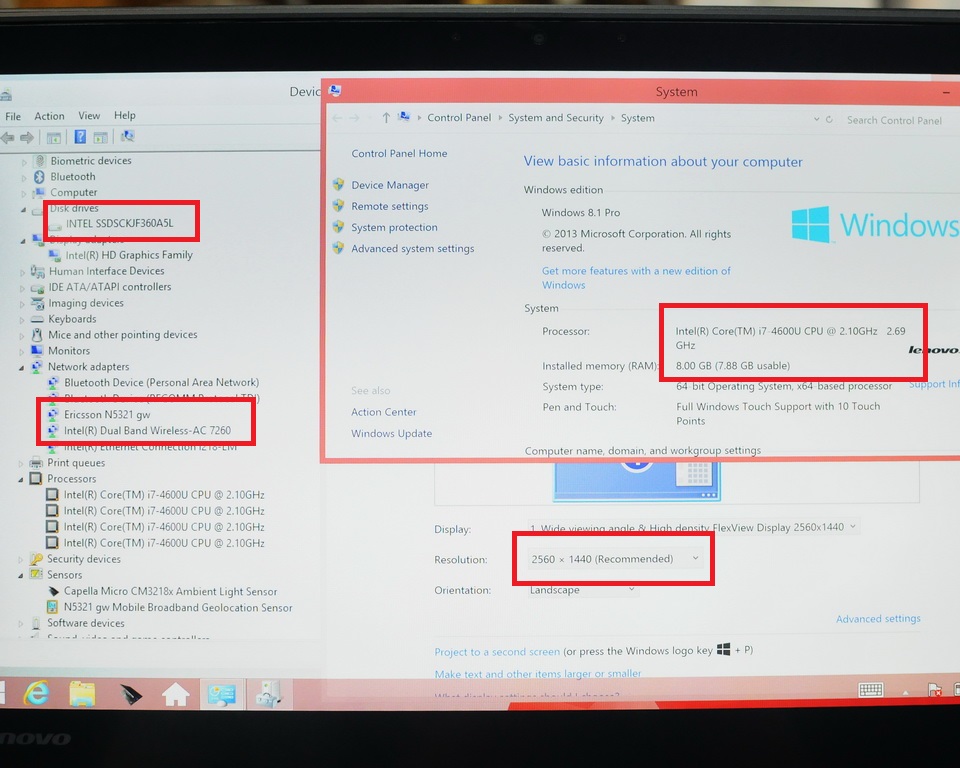Open the Display selection dropdown
Screen dimensions: 960x768
693,527
